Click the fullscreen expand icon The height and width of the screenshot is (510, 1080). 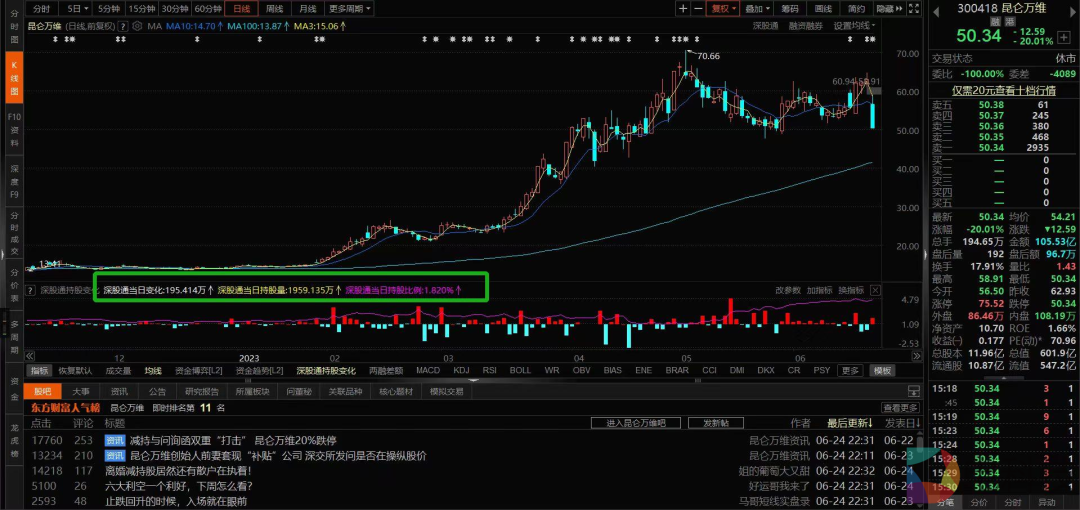[911, 8]
